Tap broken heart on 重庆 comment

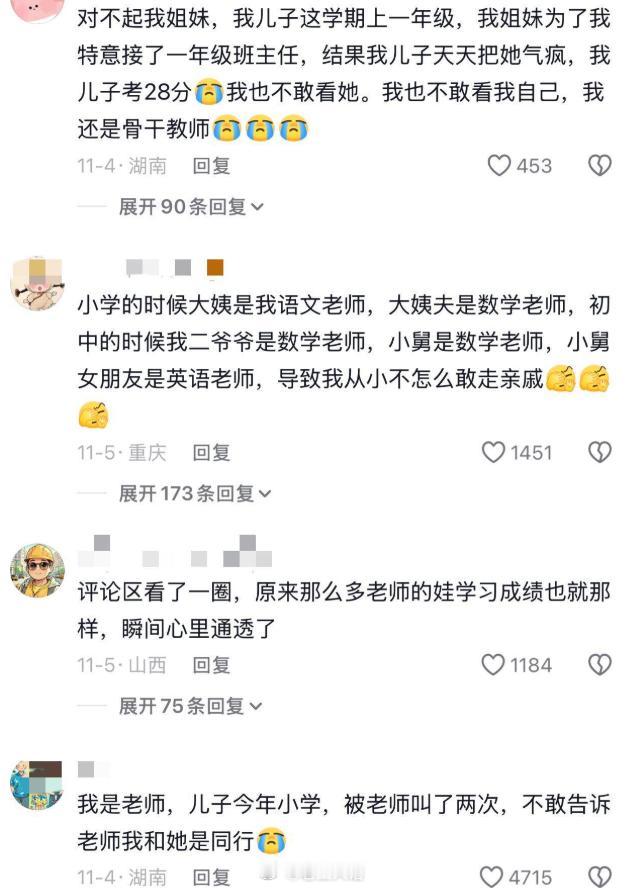(599, 452)
